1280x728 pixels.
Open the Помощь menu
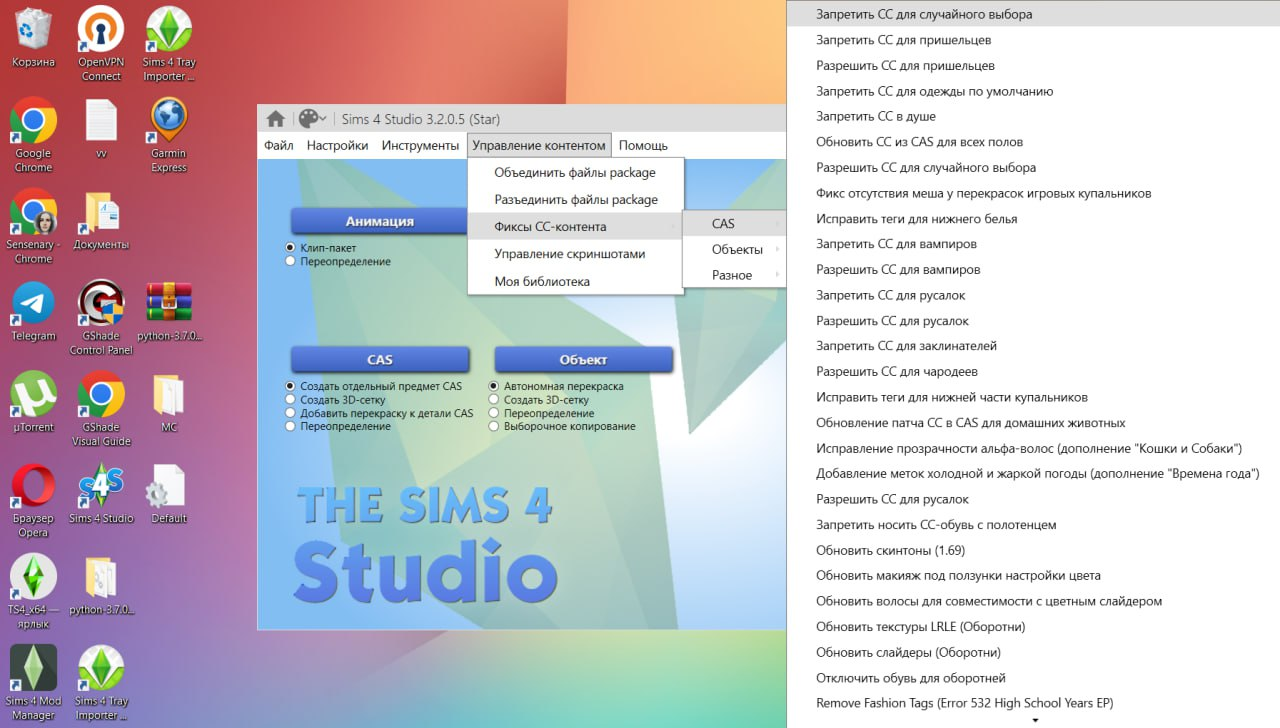click(643, 145)
